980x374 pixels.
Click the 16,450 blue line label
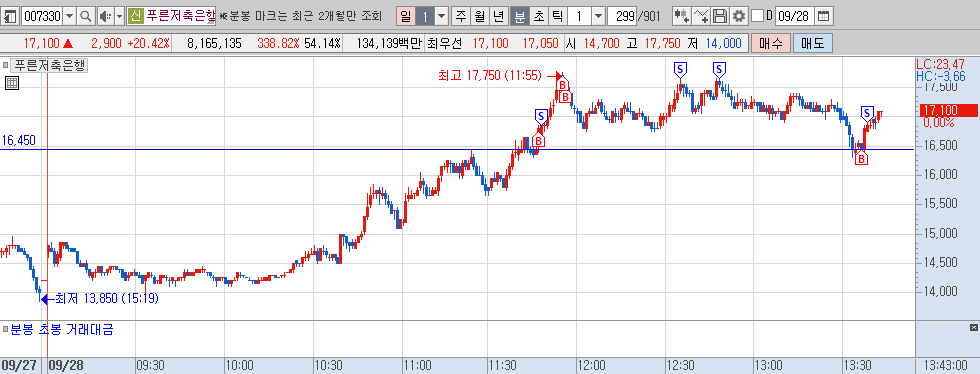click(18, 141)
